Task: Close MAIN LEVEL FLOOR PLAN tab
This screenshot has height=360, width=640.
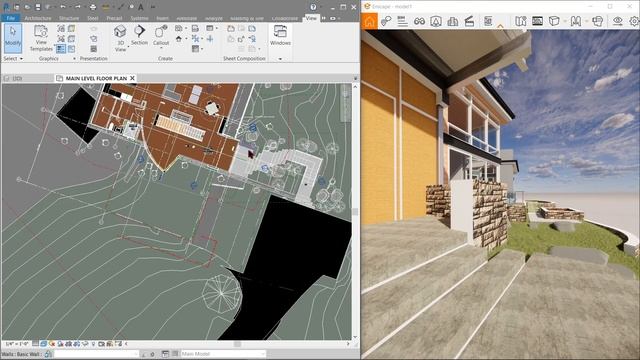Action: [x=132, y=78]
